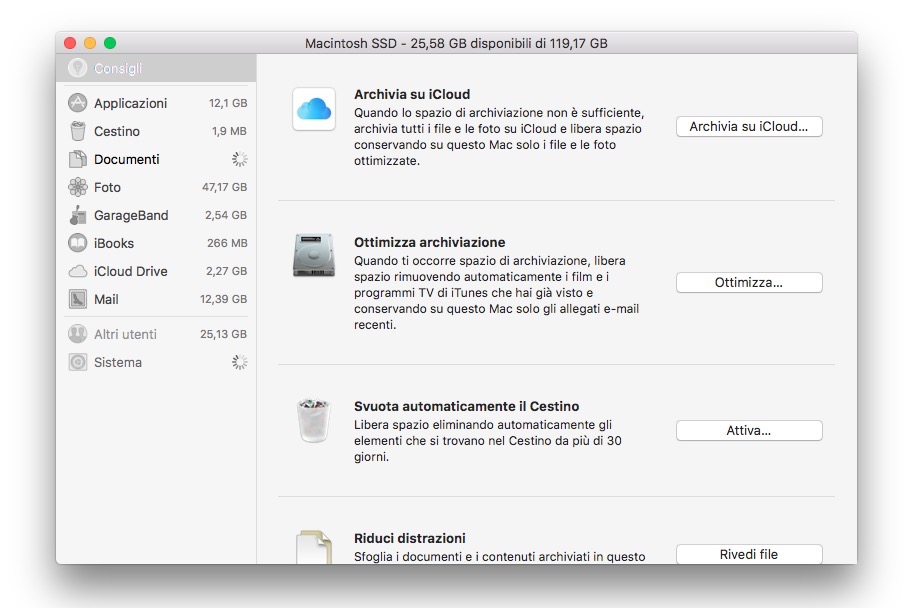Screen dimensions: 913x608
Task: Click the full trash icon beside Svuota automaticamente
Action: tap(314, 420)
